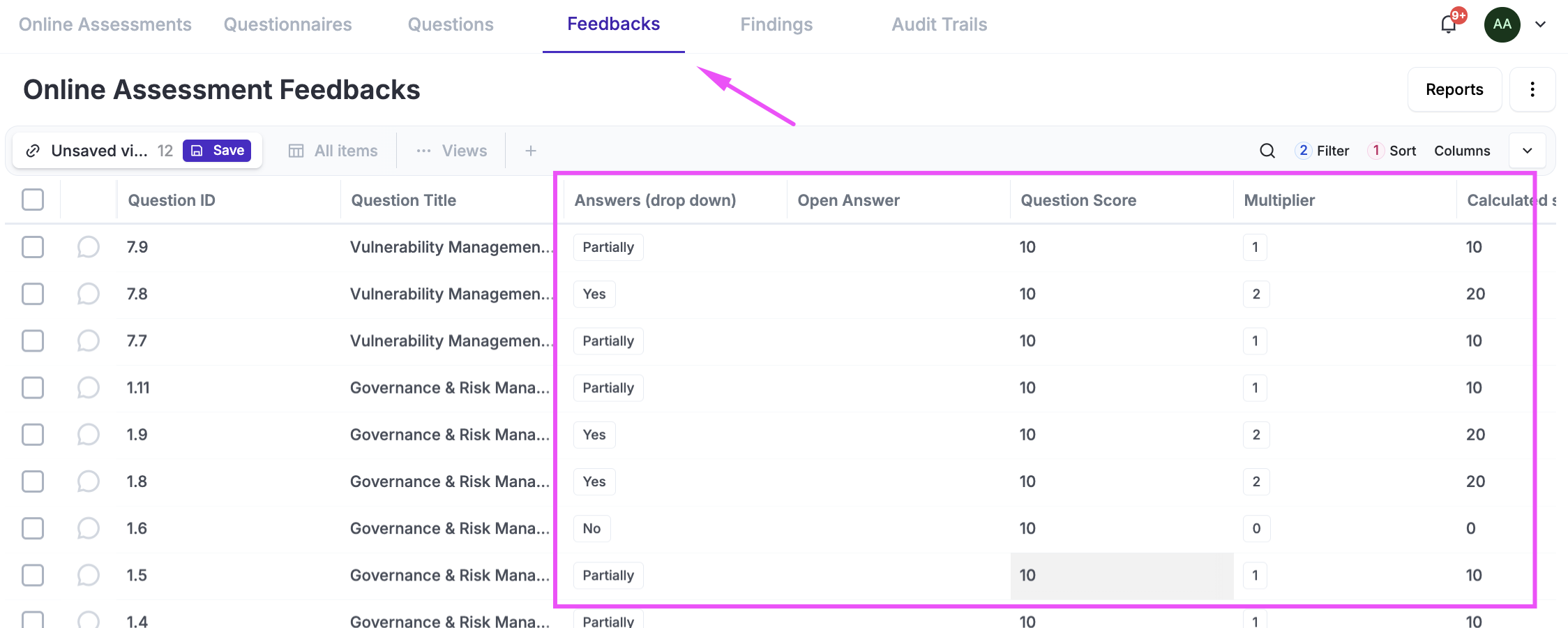Expand the toolbar chevron next to Columns
The width and height of the screenshot is (1568, 628).
[x=1527, y=151]
